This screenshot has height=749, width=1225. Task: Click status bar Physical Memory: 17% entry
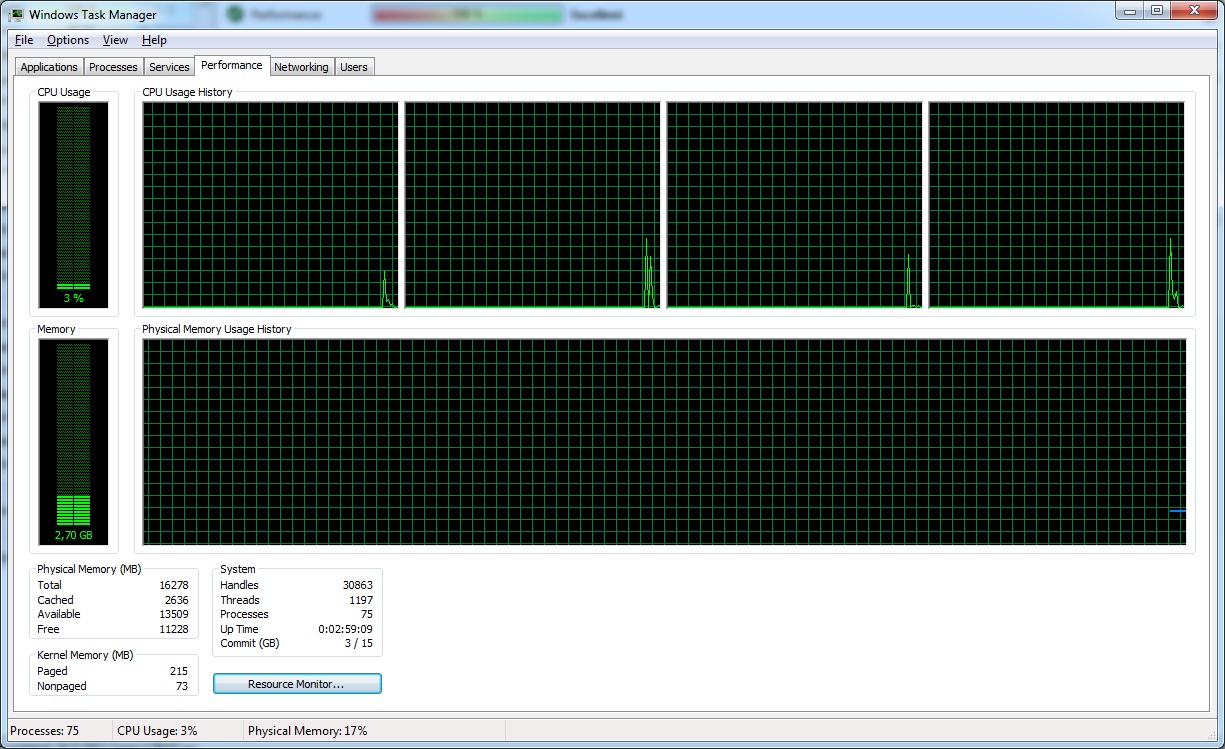point(307,731)
